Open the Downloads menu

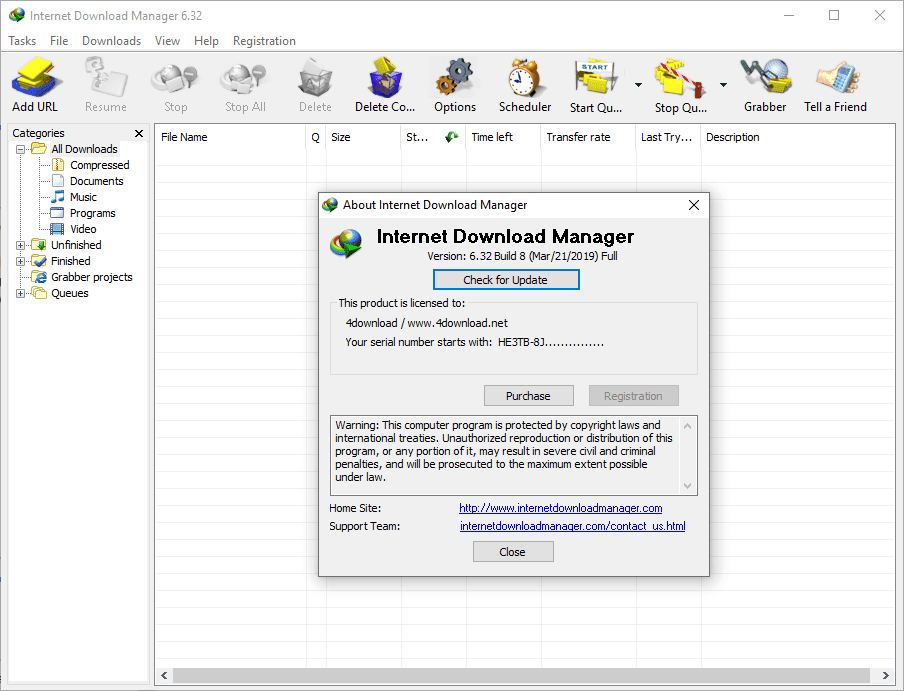[x=111, y=41]
